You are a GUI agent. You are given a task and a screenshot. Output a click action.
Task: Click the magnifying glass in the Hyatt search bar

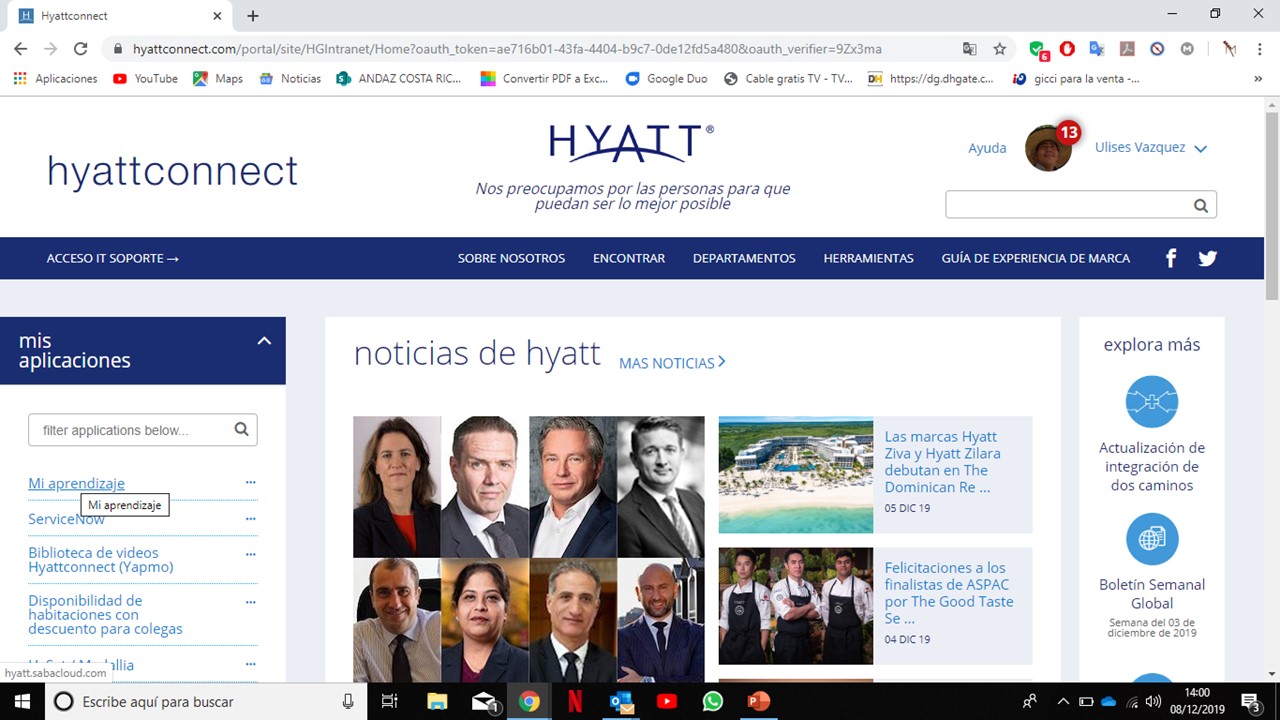pos(1200,204)
